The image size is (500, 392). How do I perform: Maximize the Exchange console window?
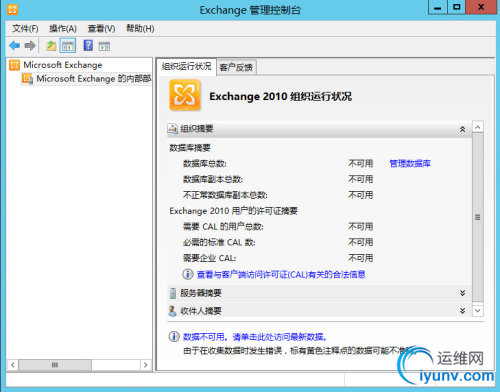coord(456,7)
